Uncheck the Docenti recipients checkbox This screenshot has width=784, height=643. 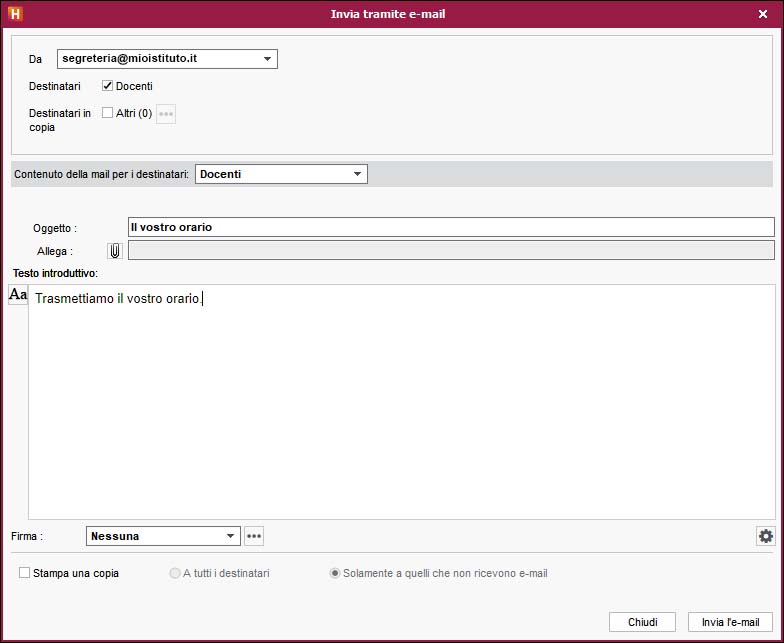tap(108, 86)
